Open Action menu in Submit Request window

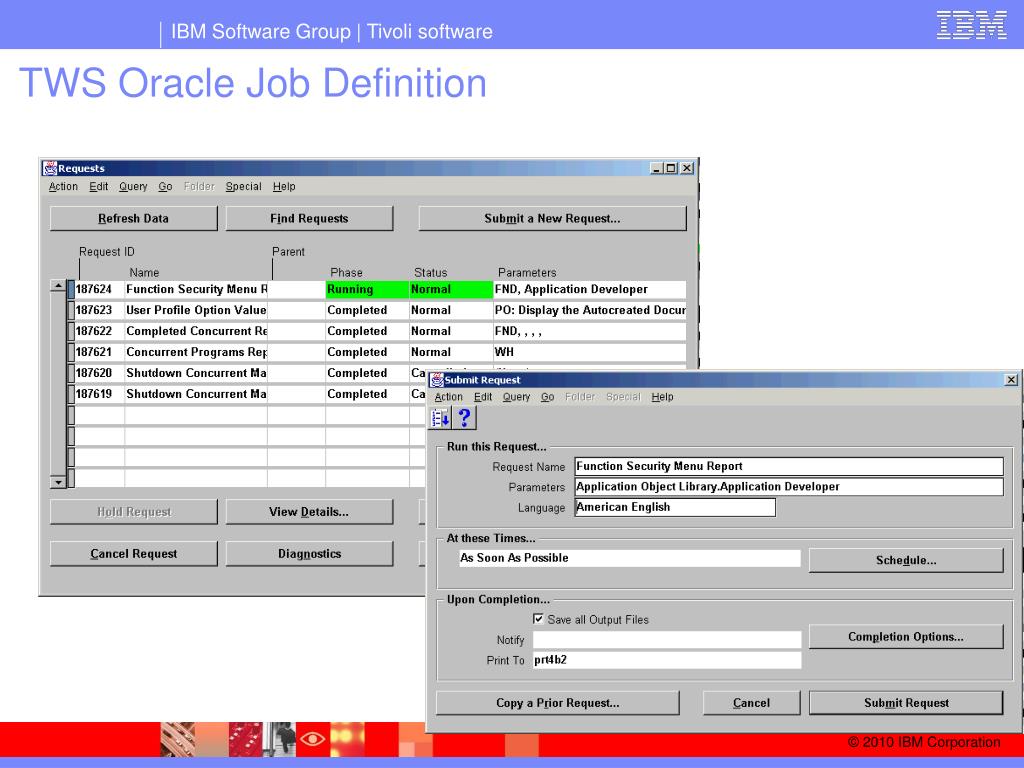[449, 397]
